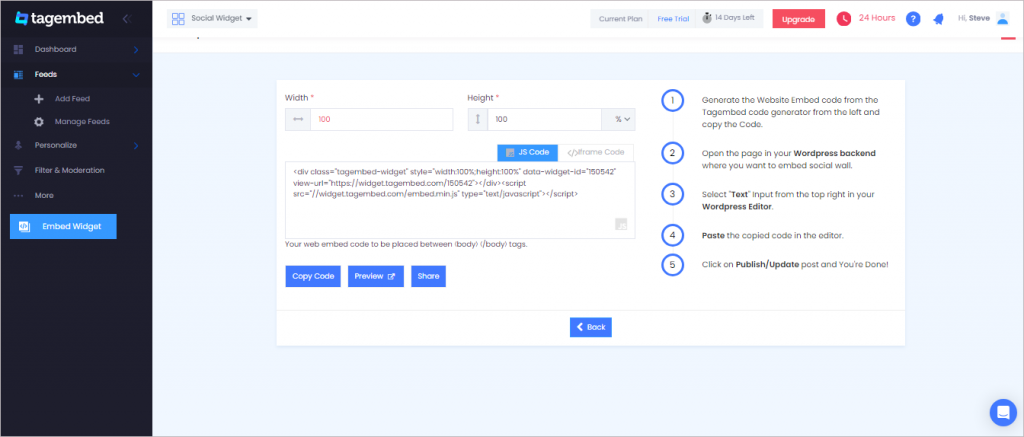The width and height of the screenshot is (1024, 437).
Task: Open Manage Feeds menu item
Action: 82,121
